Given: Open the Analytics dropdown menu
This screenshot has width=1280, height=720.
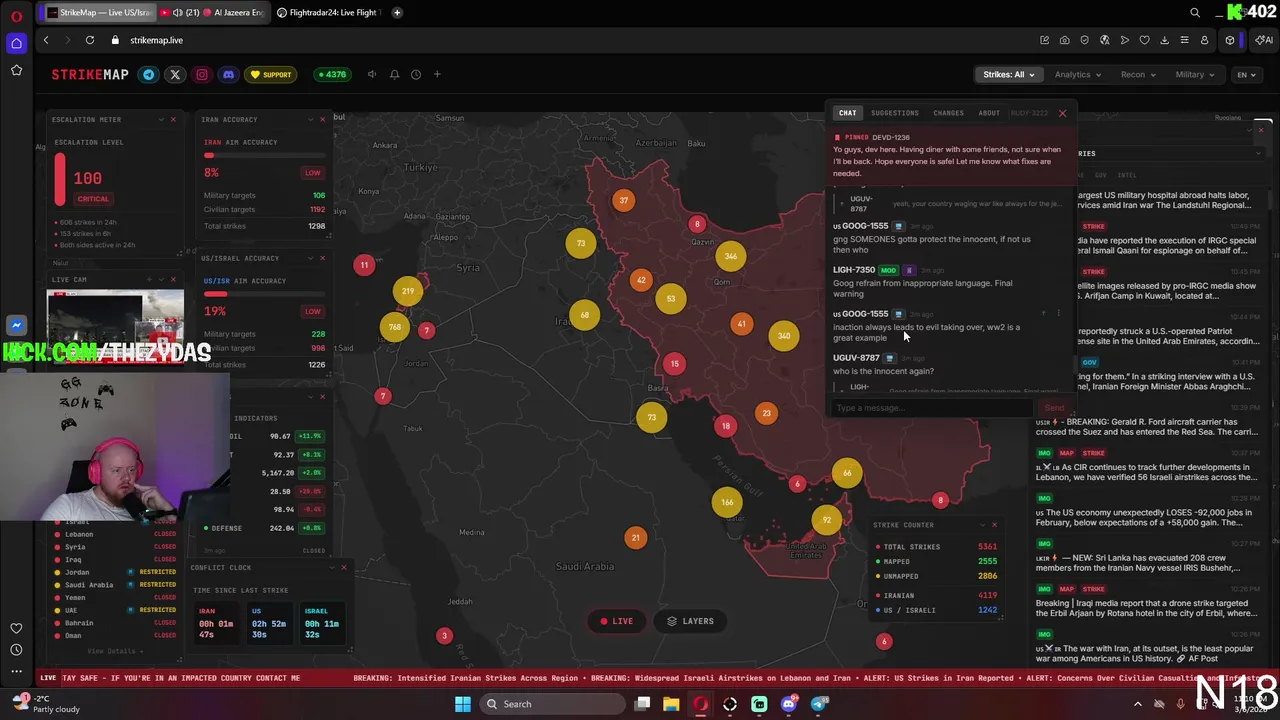Looking at the screenshot, I should tap(1077, 74).
